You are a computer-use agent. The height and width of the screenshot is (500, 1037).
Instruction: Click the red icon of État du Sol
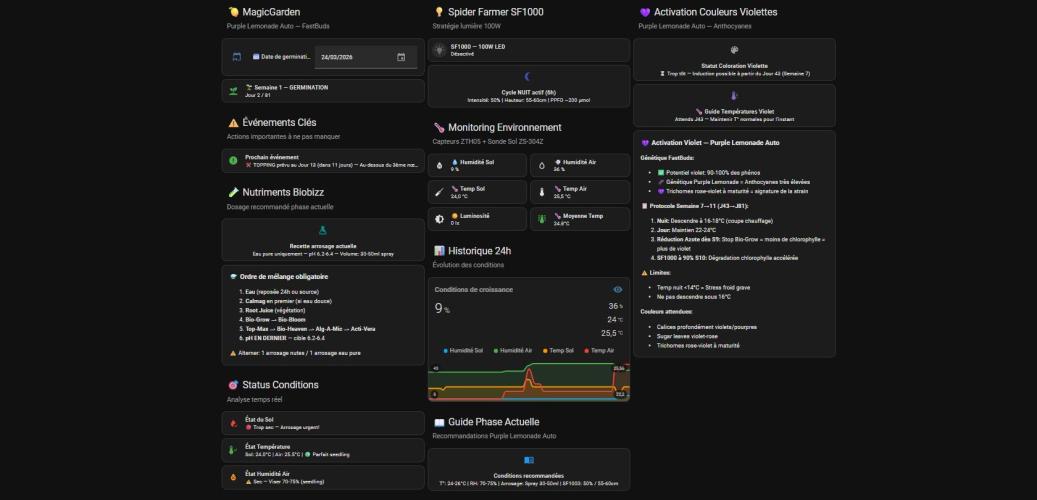[x=233, y=423]
